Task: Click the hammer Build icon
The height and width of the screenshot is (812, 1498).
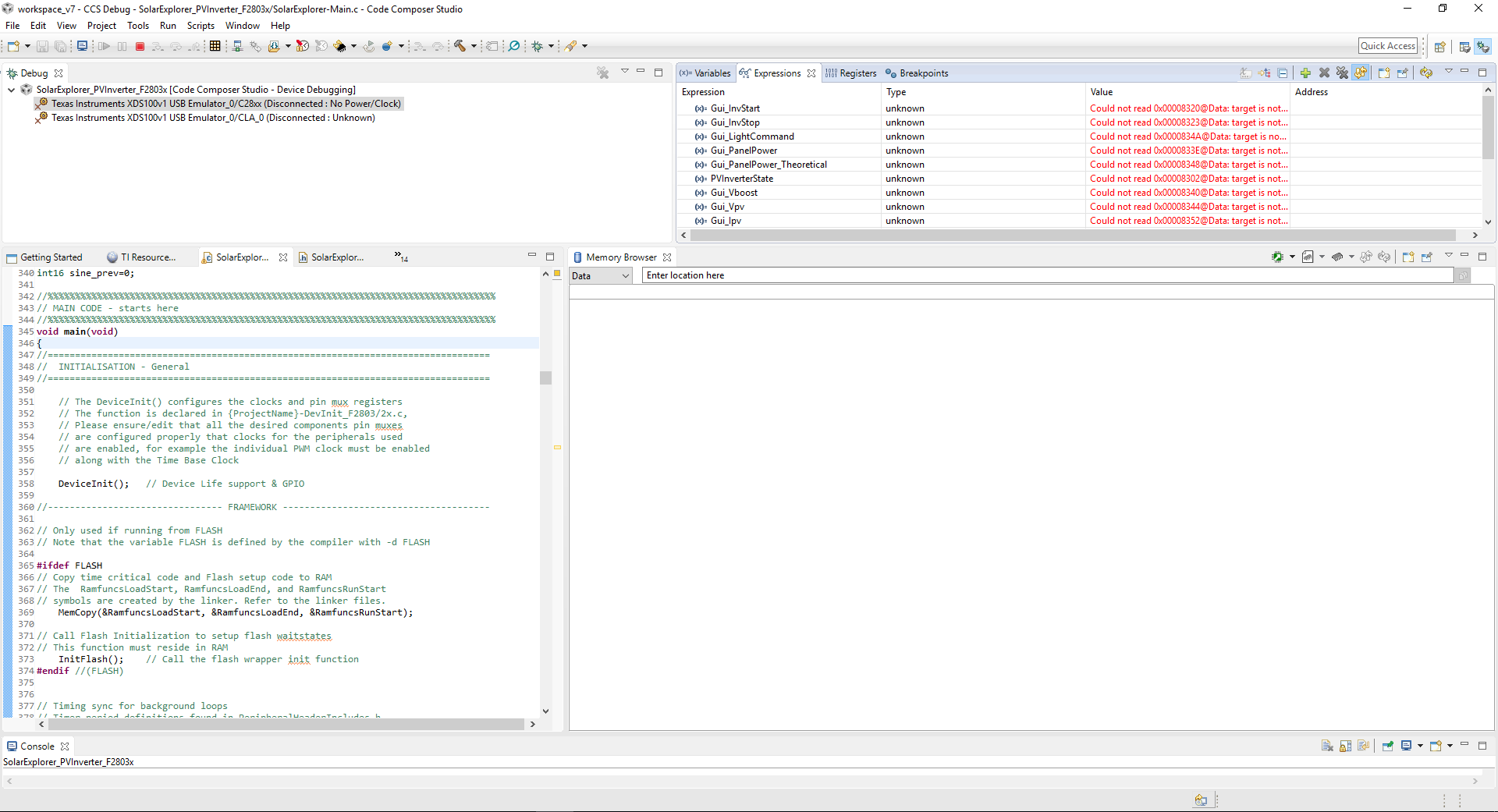Action: pyautogui.click(x=460, y=47)
